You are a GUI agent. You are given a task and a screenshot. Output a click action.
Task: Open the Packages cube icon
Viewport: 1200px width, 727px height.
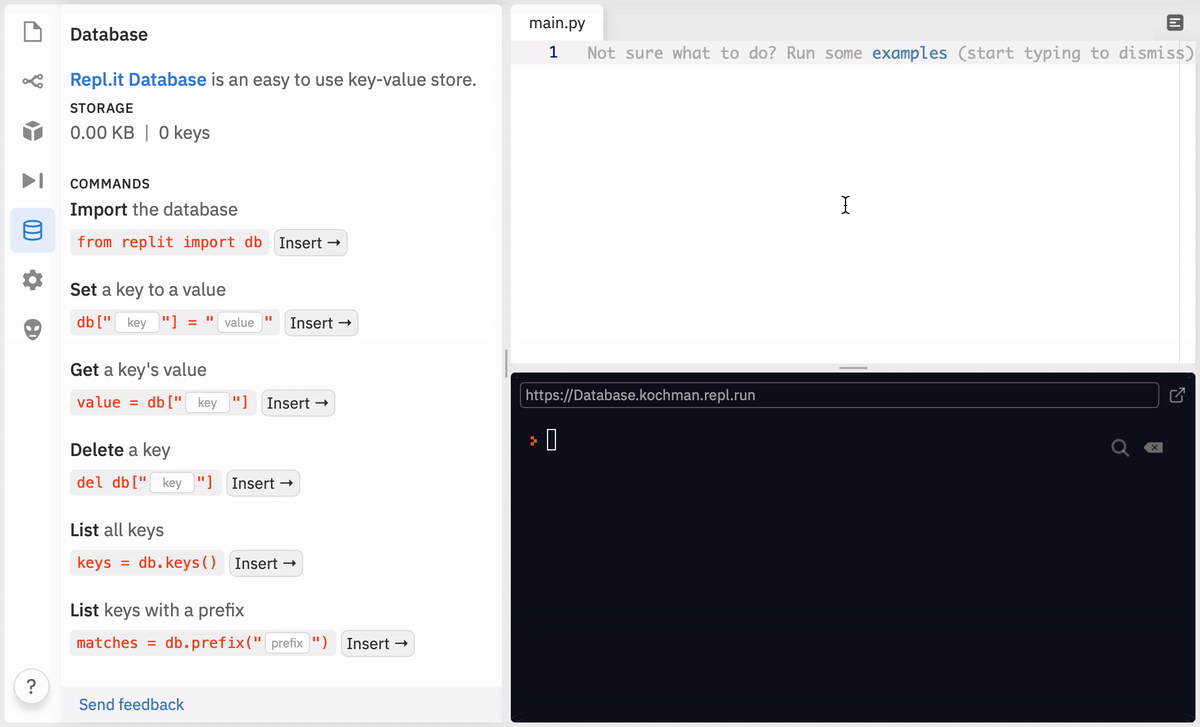pyautogui.click(x=33, y=131)
